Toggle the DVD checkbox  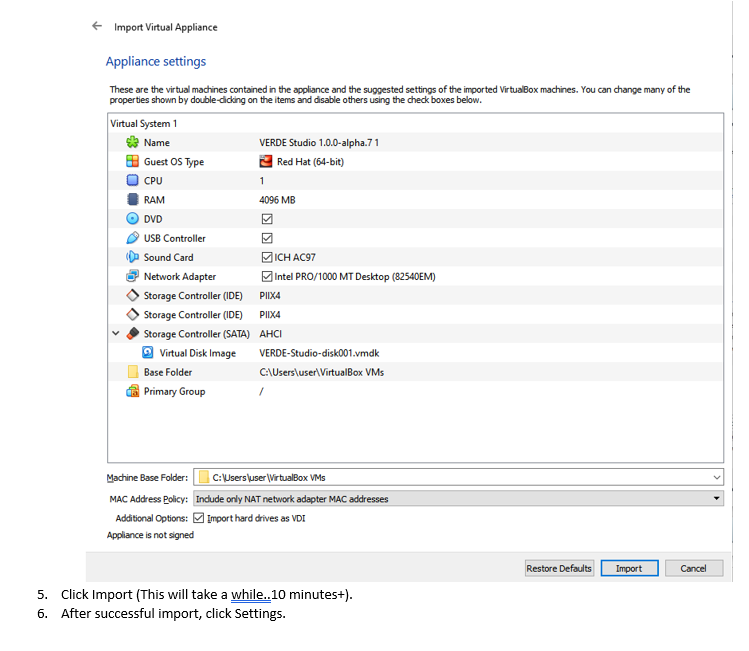tap(267, 219)
